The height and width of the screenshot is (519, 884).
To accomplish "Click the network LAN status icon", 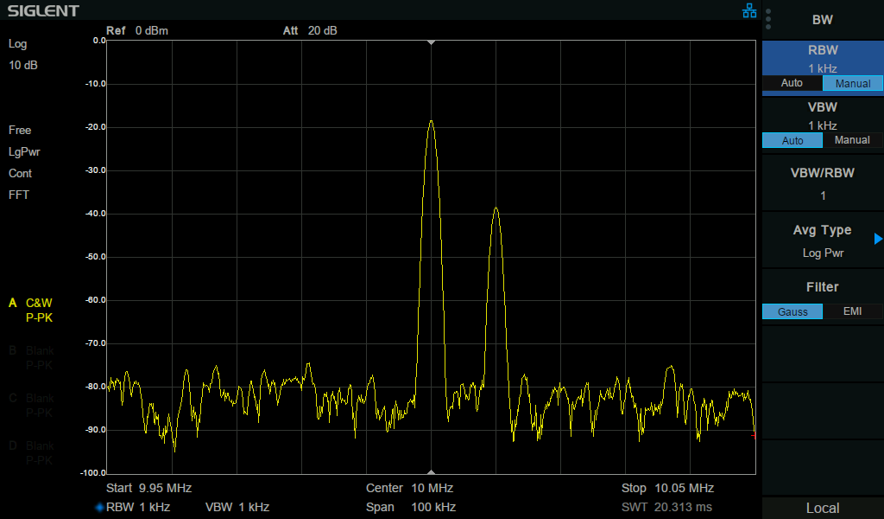I will pyautogui.click(x=749, y=11).
